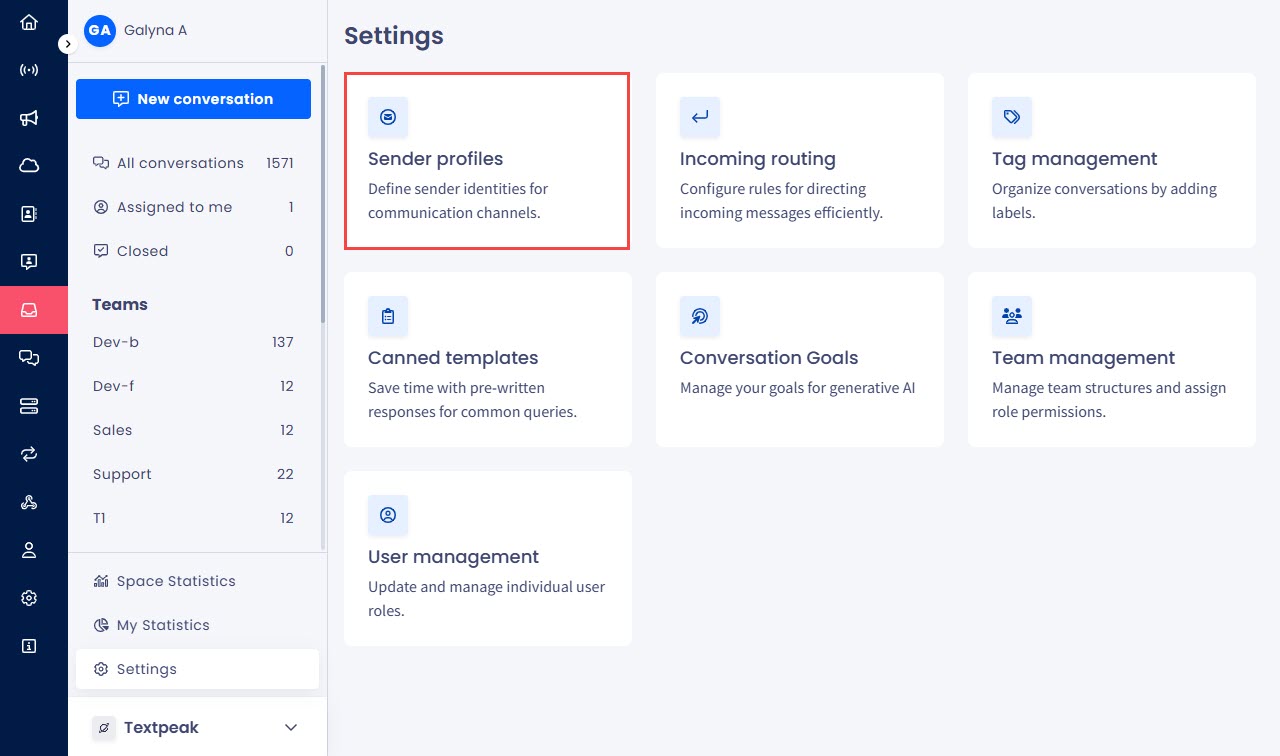The width and height of the screenshot is (1280, 756).
Task: Select the Dev-f team
Action: pyautogui.click(x=193, y=386)
